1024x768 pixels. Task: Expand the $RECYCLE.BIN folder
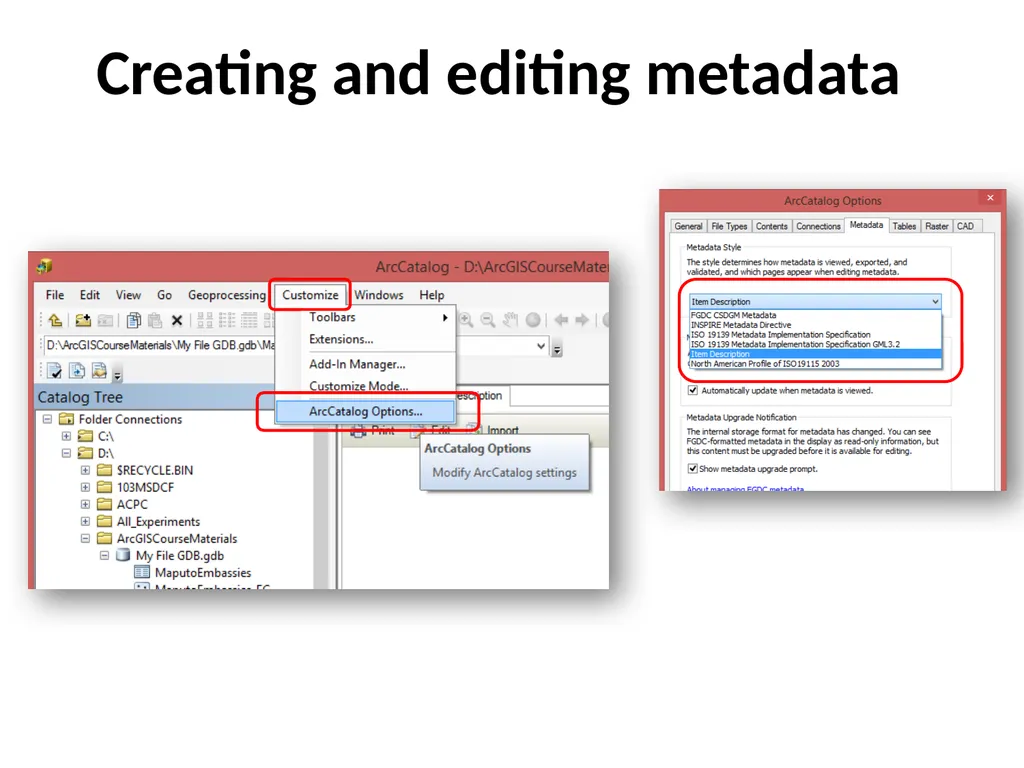86,470
